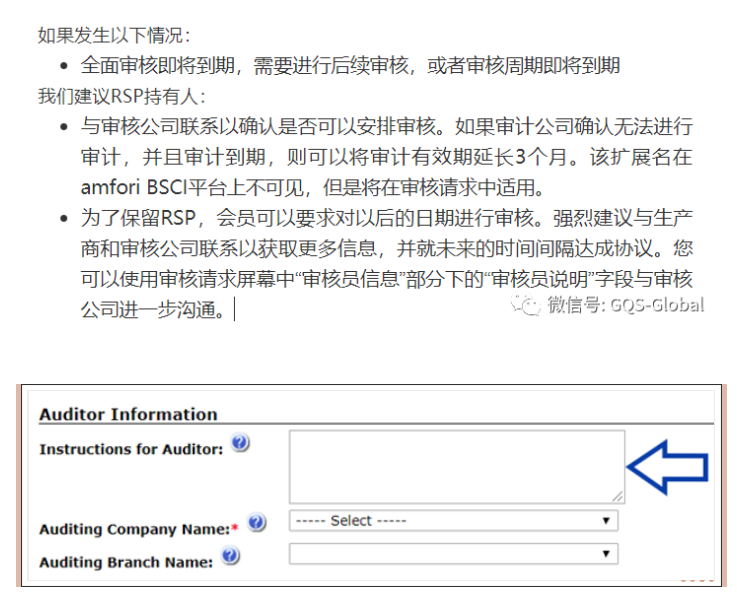Image resolution: width=737 pixels, height=616 pixels.
Task: Click bullet starting with "与审核公司联系"
Action: (x=387, y=158)
